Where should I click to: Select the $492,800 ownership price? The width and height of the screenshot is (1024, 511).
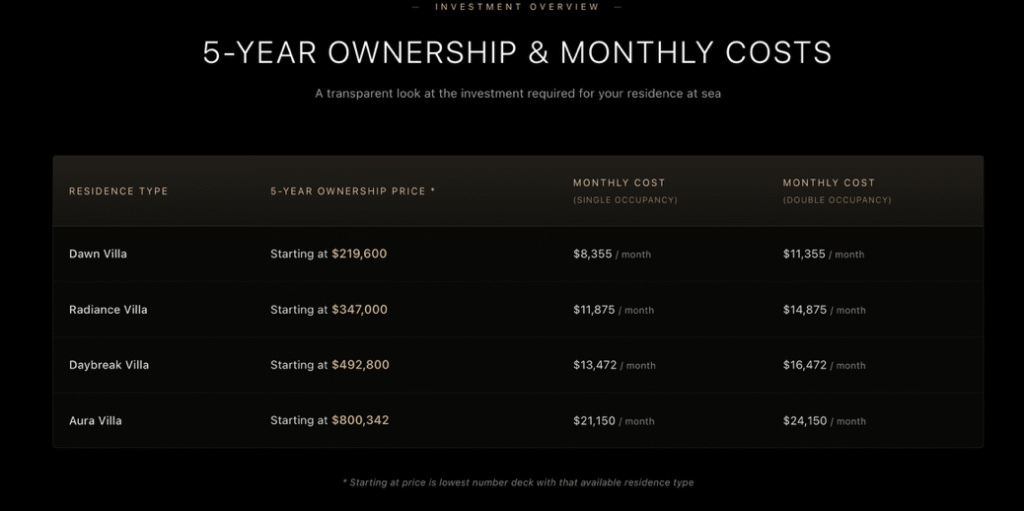[360, 365]
